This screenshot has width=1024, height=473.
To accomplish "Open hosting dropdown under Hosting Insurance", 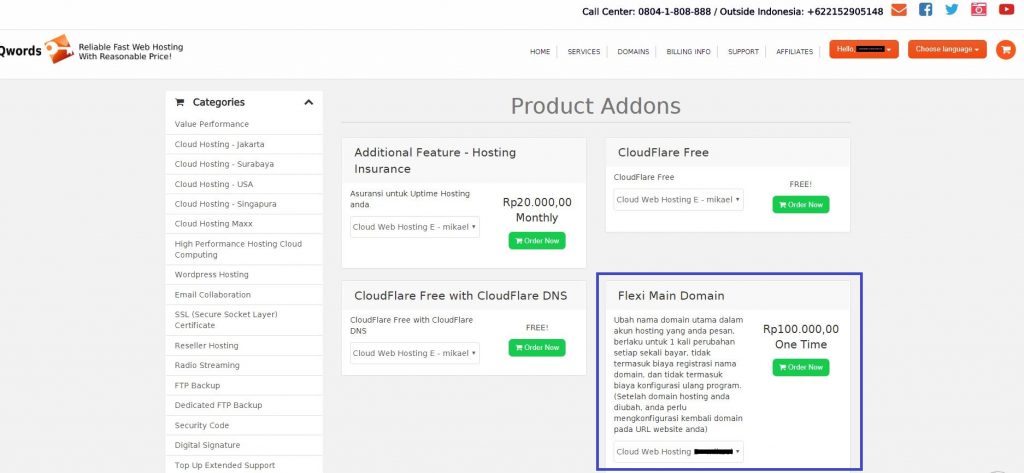I will point(415,227).
